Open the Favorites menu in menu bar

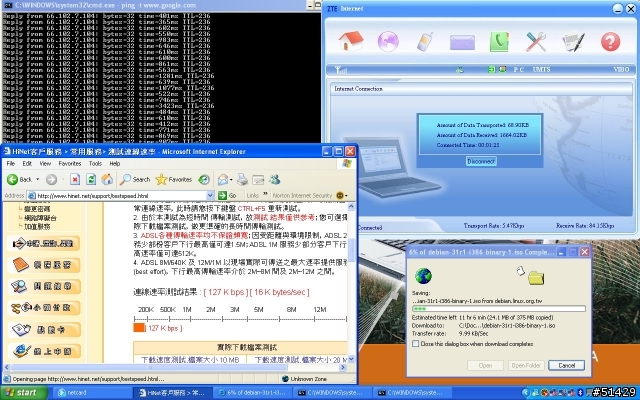click(70, 164)
